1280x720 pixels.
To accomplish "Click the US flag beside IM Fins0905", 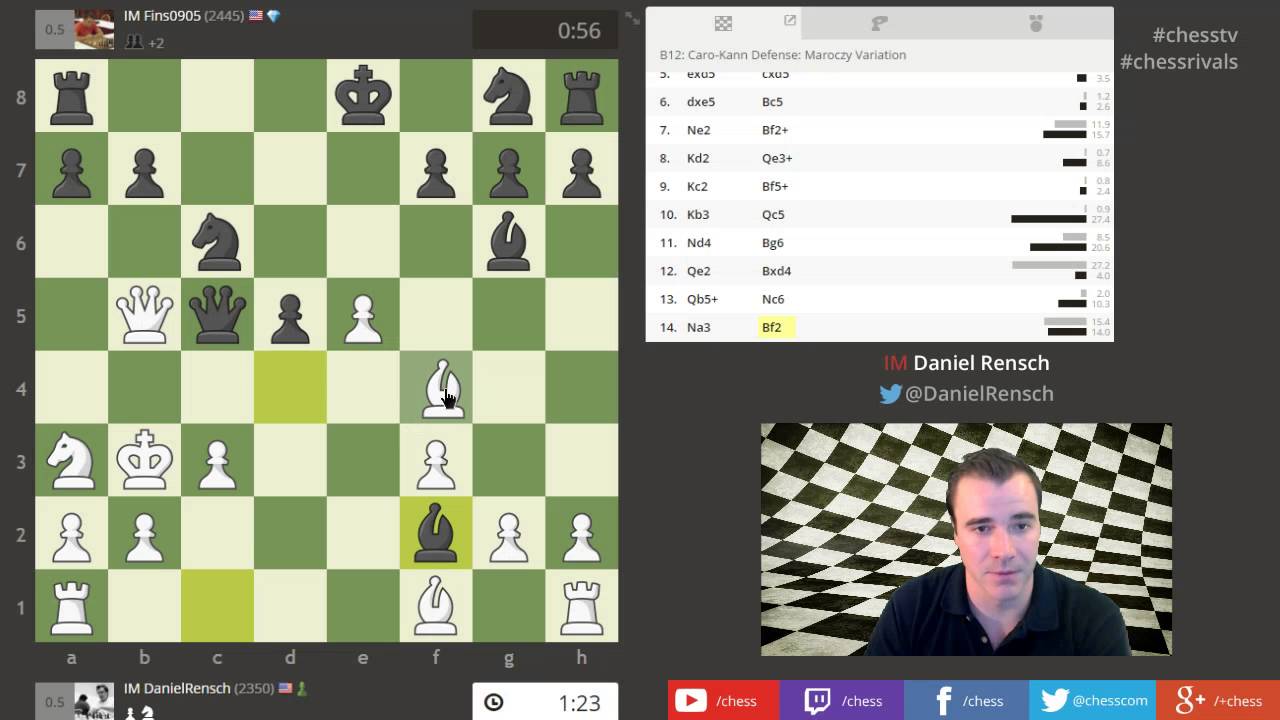I will [258, 16].
